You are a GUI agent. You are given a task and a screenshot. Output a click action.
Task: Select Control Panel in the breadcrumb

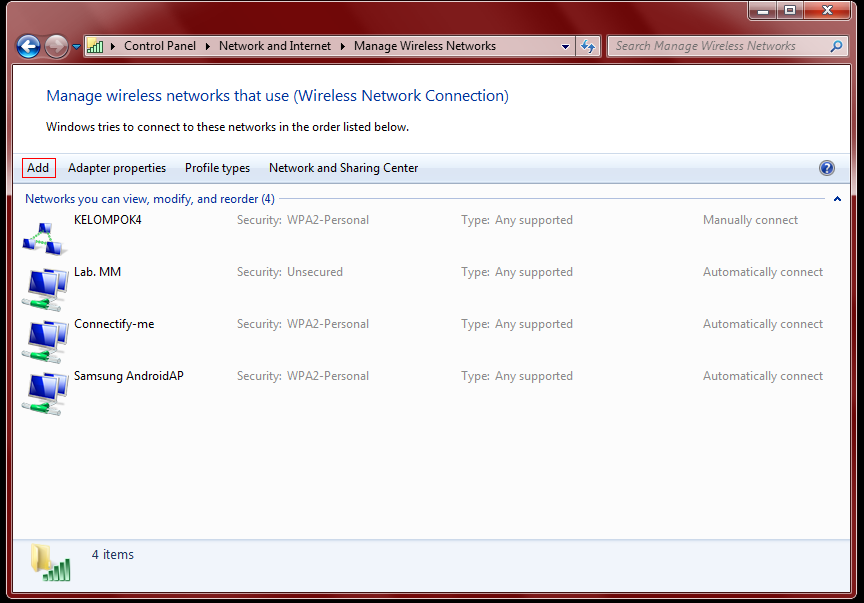[160, 46]
